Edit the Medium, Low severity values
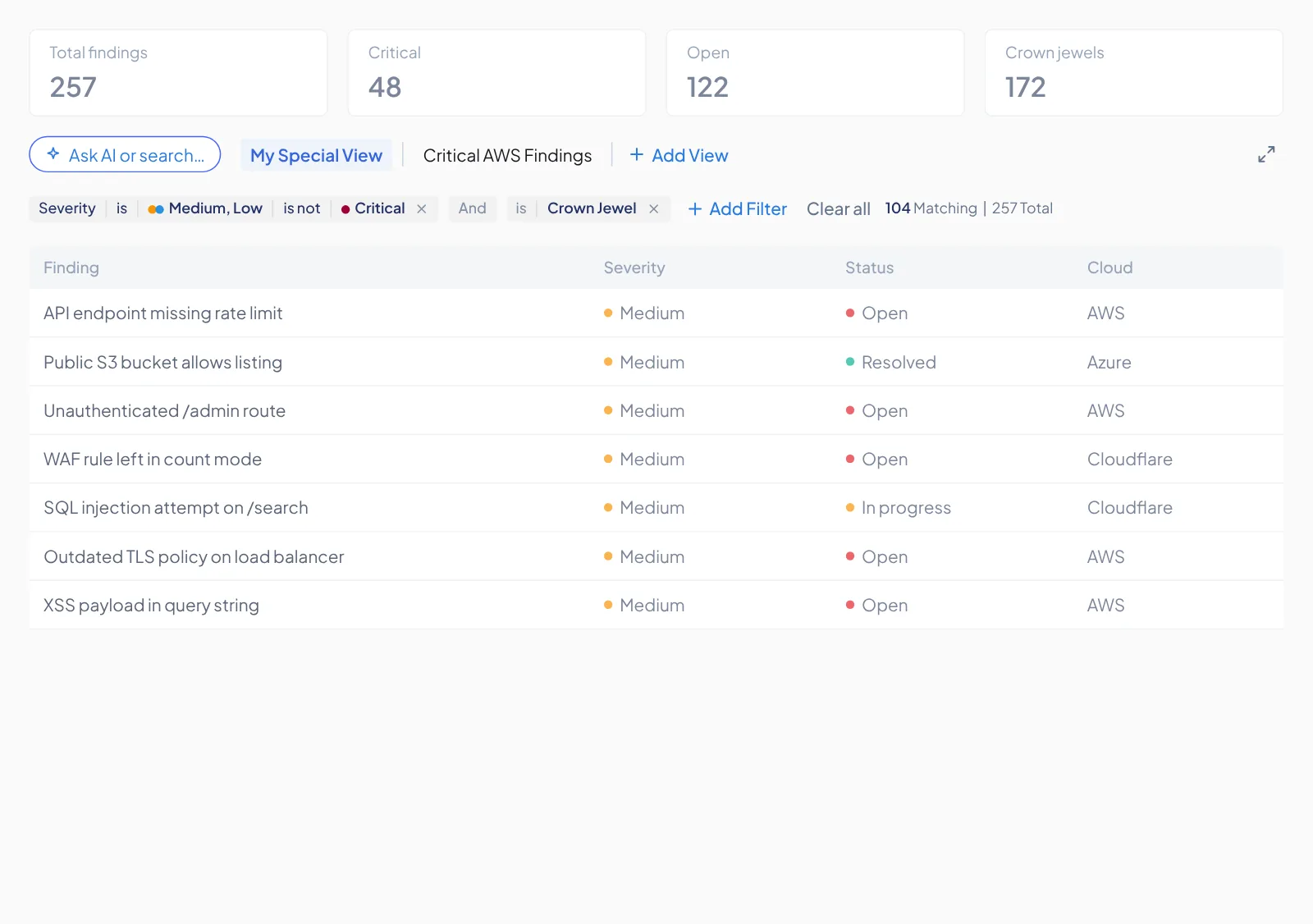This screenshot has width=1313, height=924. 205,208
